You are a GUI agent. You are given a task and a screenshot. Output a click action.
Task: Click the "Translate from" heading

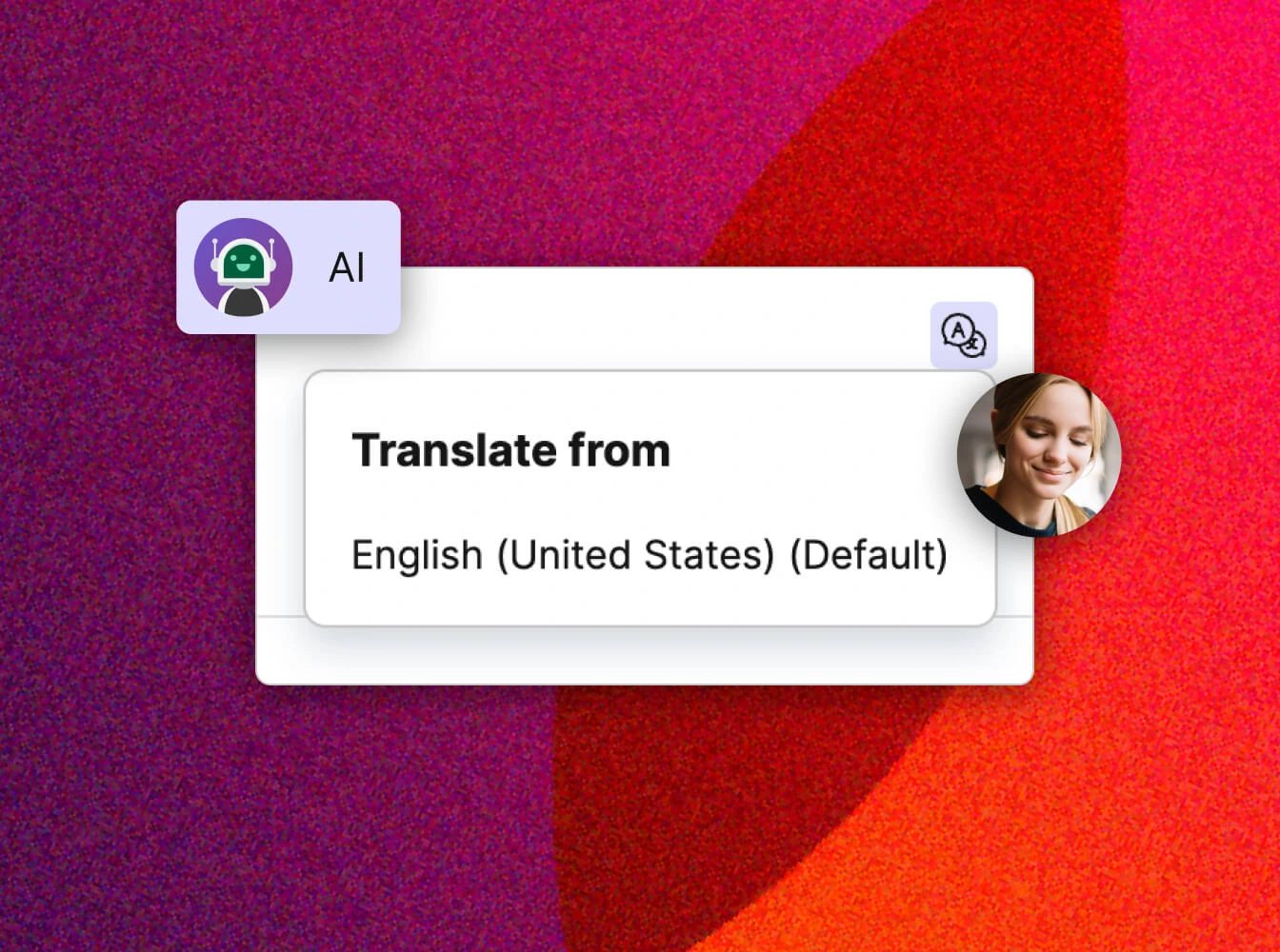pos(510,450)
